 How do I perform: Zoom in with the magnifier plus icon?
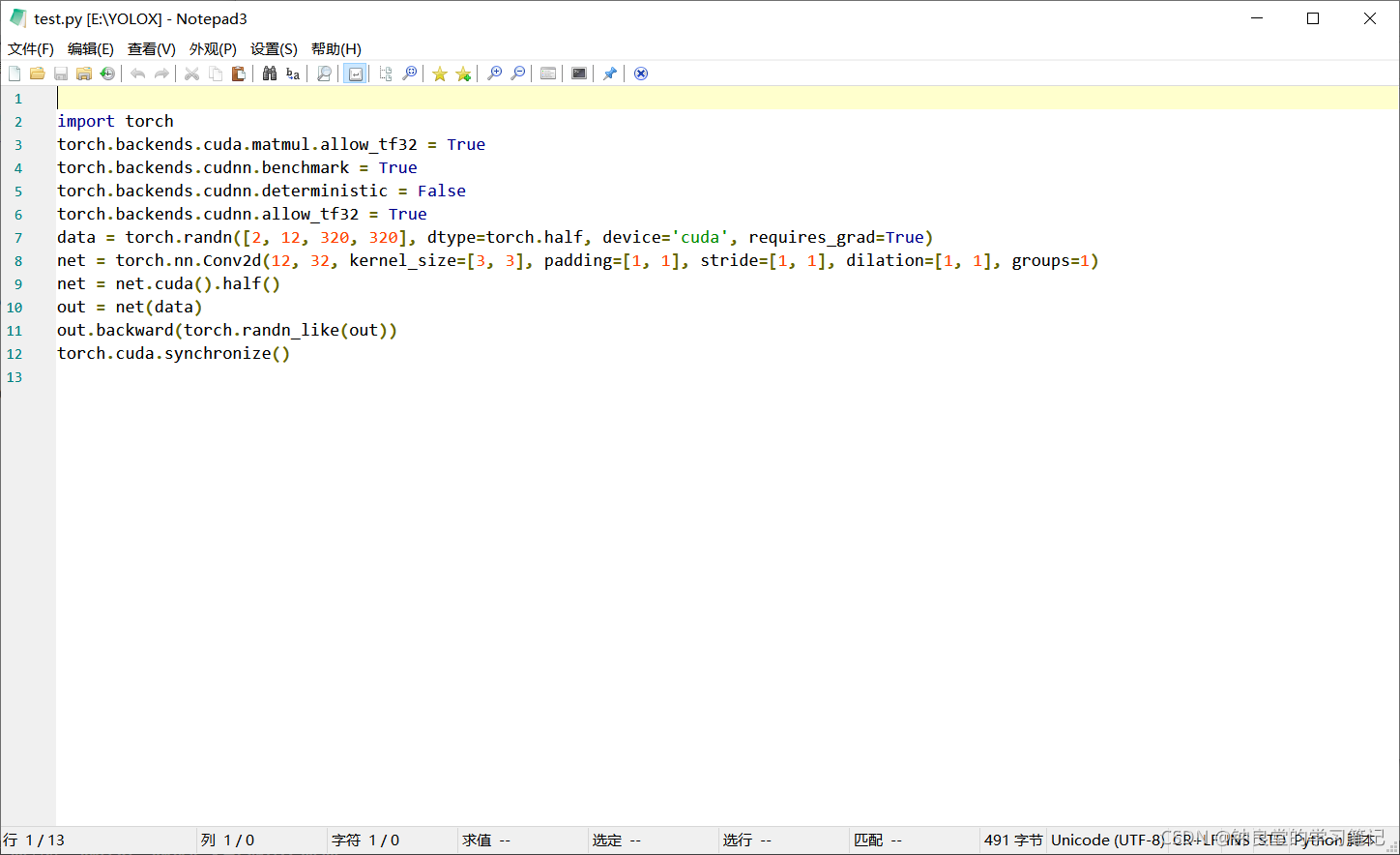pyautogui.click(x=494, y=74)
